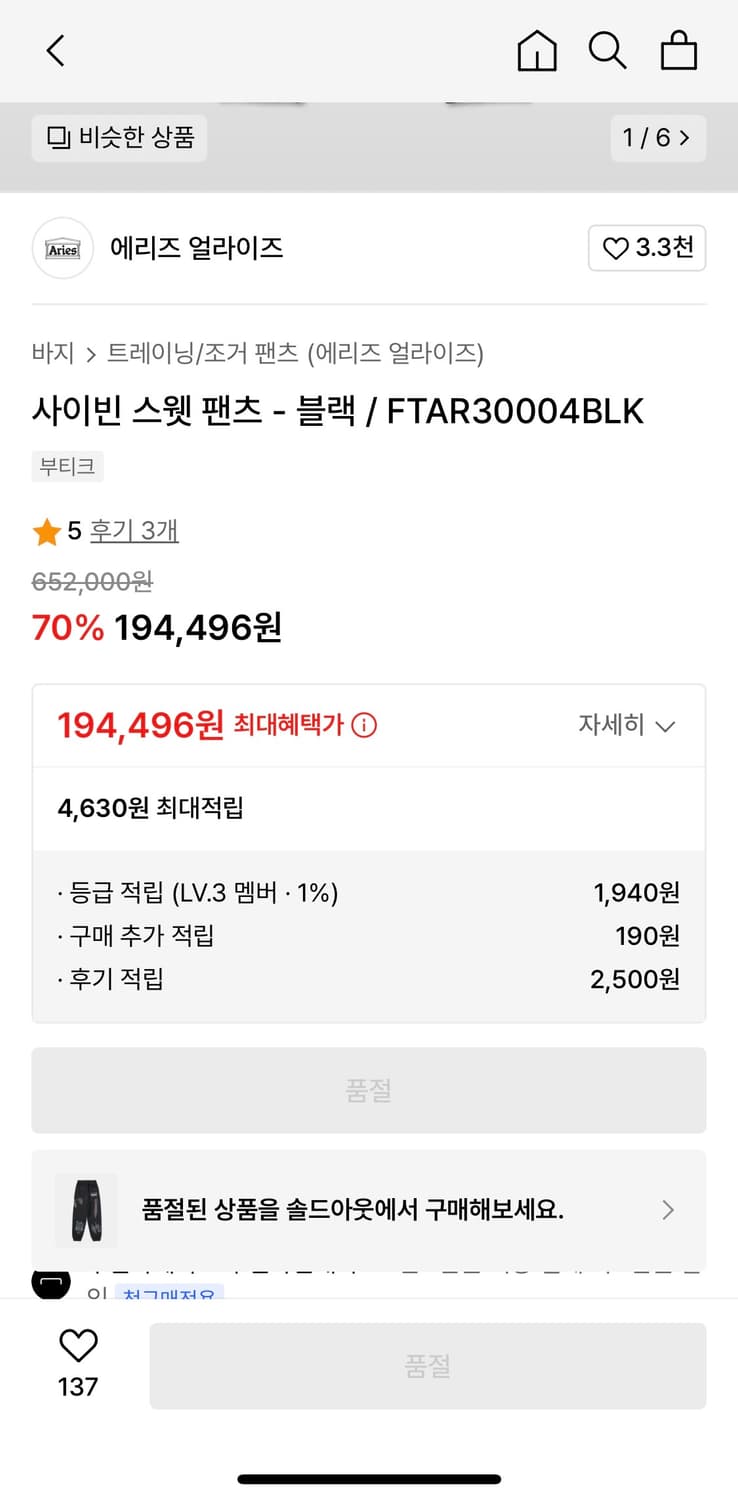
Task: Open search with the magnifier icon
Action: [x=607, y=50]
